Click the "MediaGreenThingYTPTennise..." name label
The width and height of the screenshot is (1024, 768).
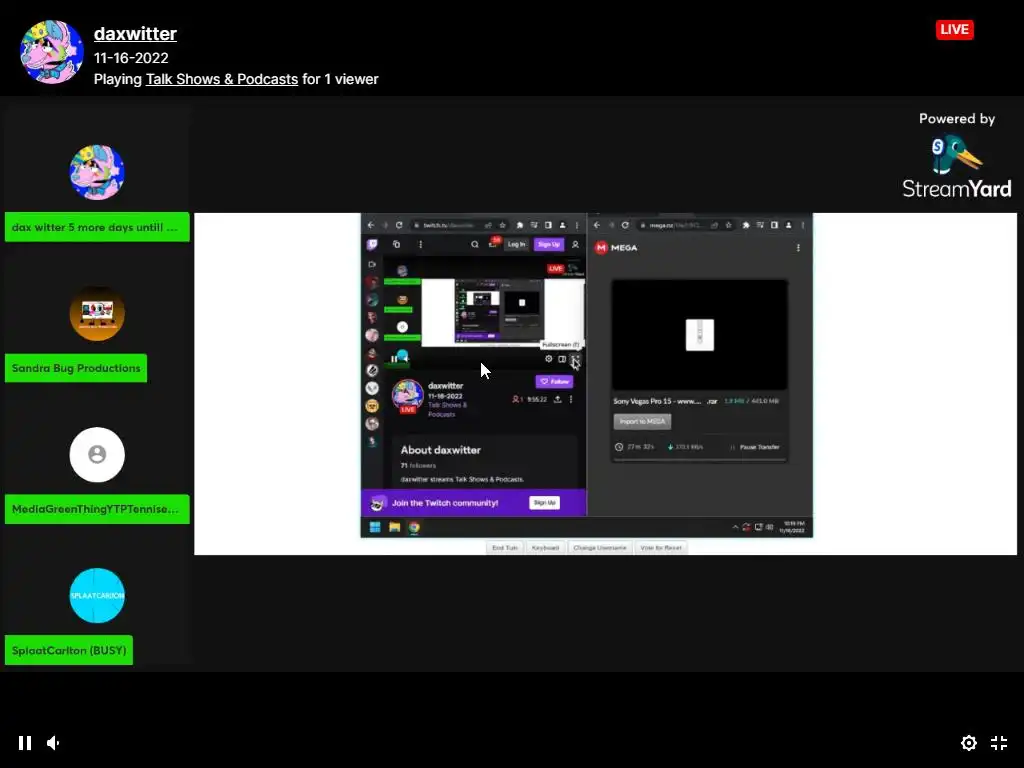97,509
